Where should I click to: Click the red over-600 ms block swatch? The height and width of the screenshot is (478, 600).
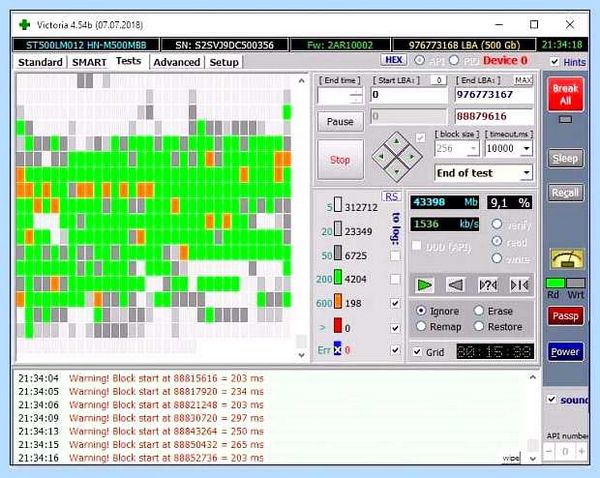[x=338, y=326]
